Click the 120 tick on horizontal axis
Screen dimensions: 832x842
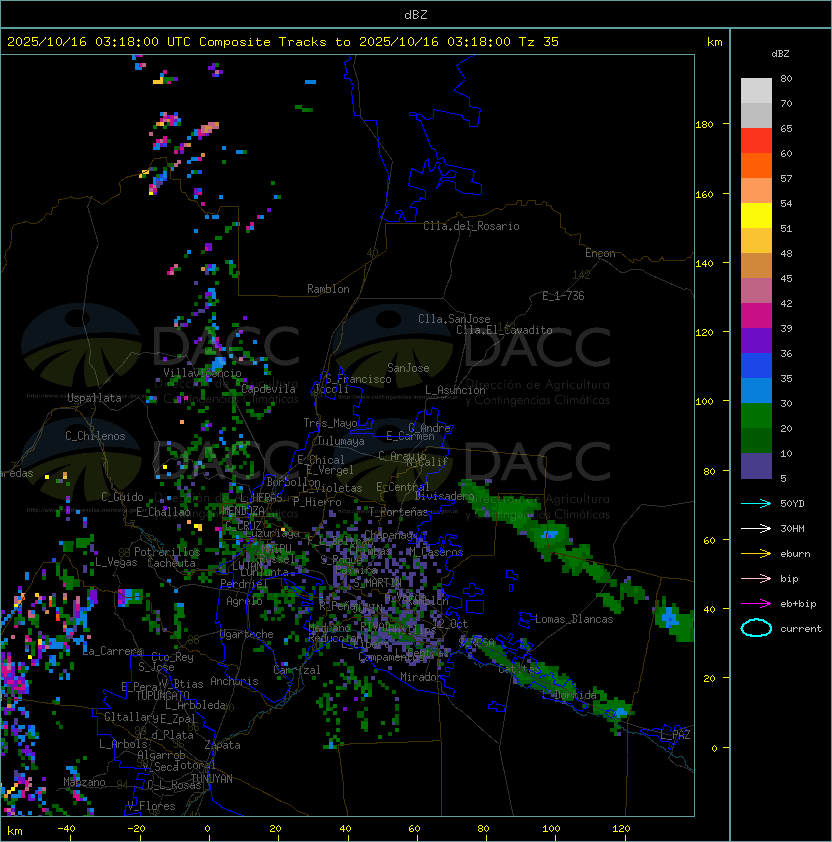(x=621, y=829)
